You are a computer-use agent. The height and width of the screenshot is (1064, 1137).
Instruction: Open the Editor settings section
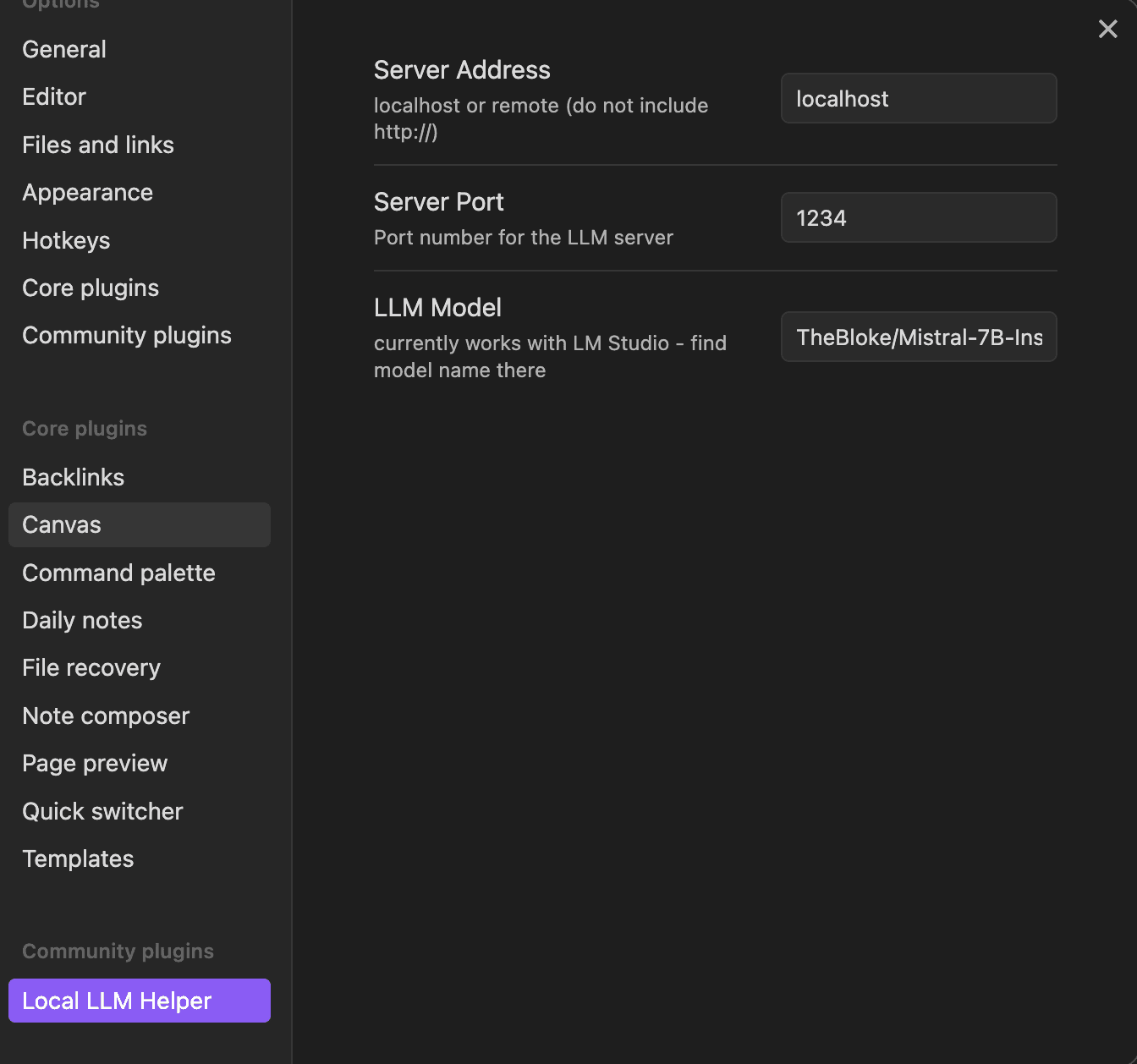coord(53,96)
